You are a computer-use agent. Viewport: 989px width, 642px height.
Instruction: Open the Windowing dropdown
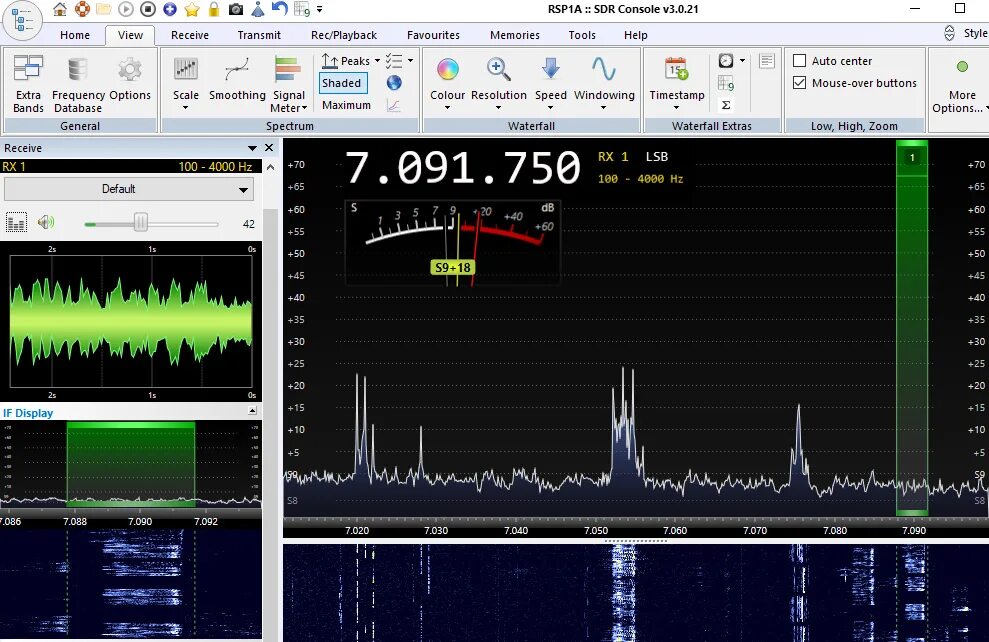point(604,84)
